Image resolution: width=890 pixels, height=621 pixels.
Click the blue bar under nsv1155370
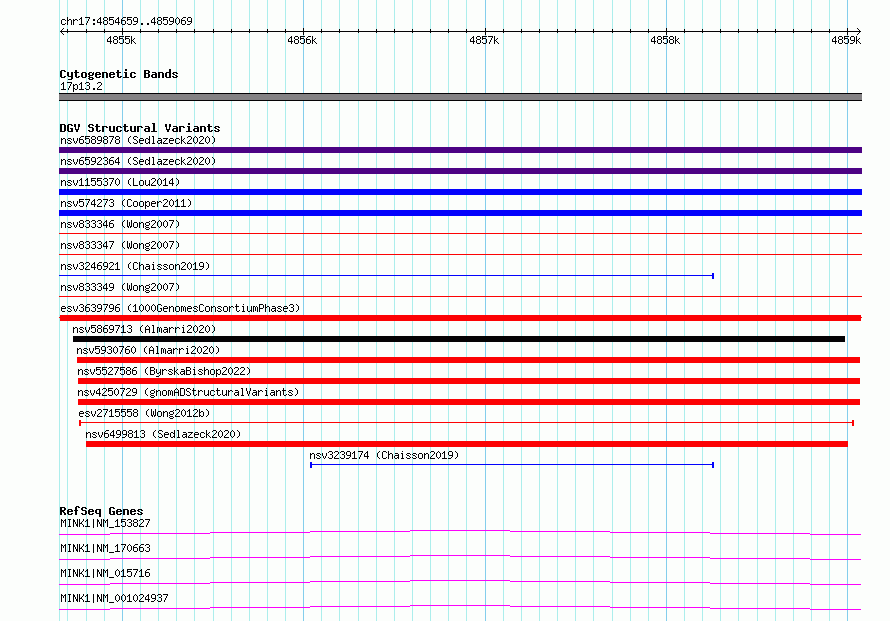click(460, 192)
